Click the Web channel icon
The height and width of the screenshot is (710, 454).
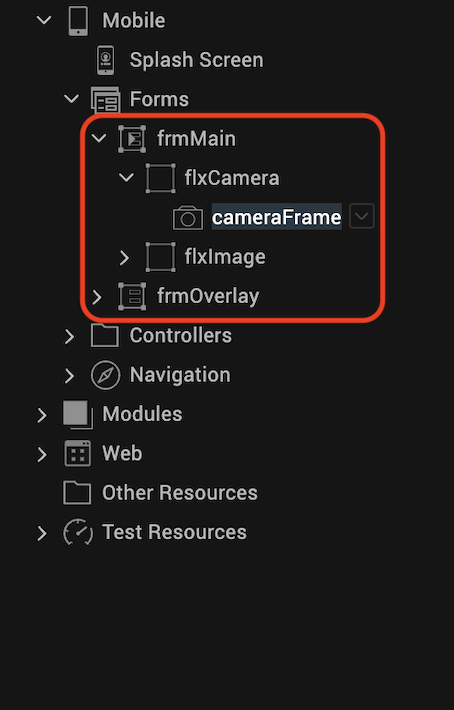[78, 453]
